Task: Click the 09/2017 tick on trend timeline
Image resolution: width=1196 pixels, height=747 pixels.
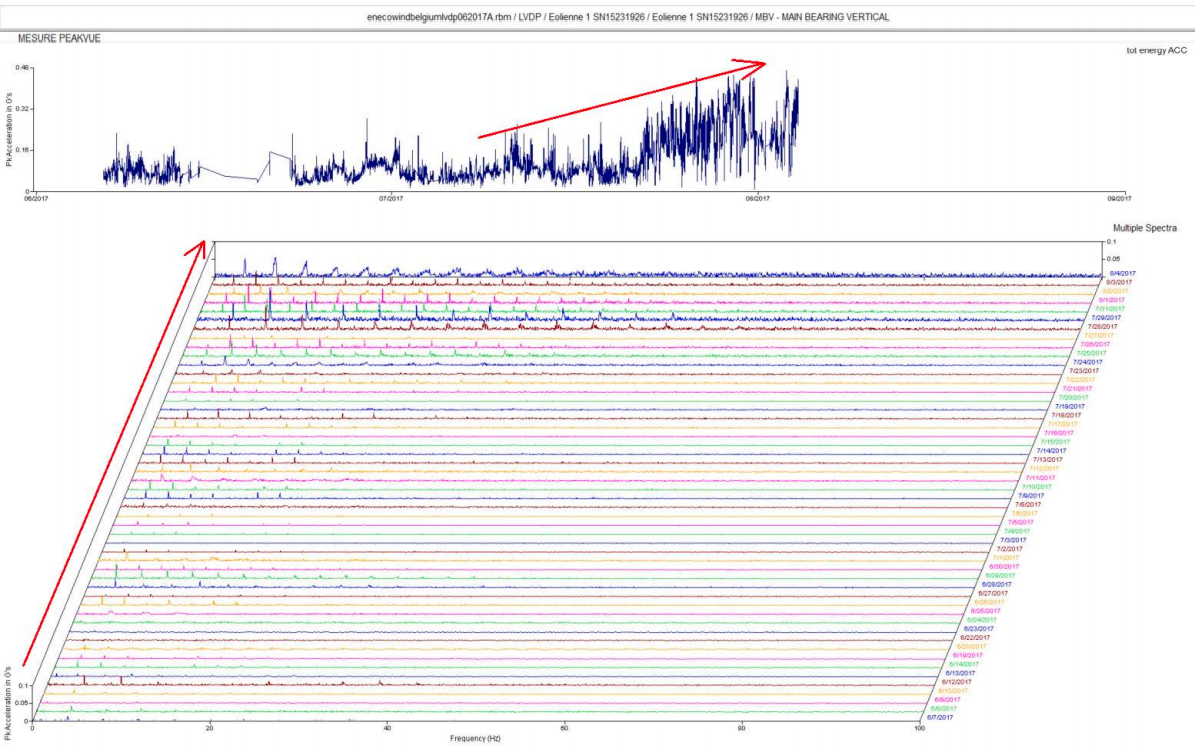Action: point(1116,199)
